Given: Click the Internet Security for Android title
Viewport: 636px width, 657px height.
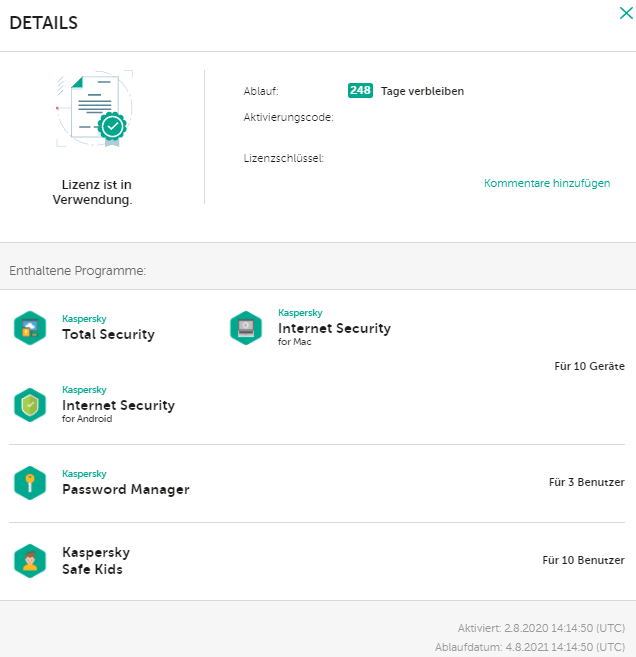Looking at the screenshot, I should [118, 405].
